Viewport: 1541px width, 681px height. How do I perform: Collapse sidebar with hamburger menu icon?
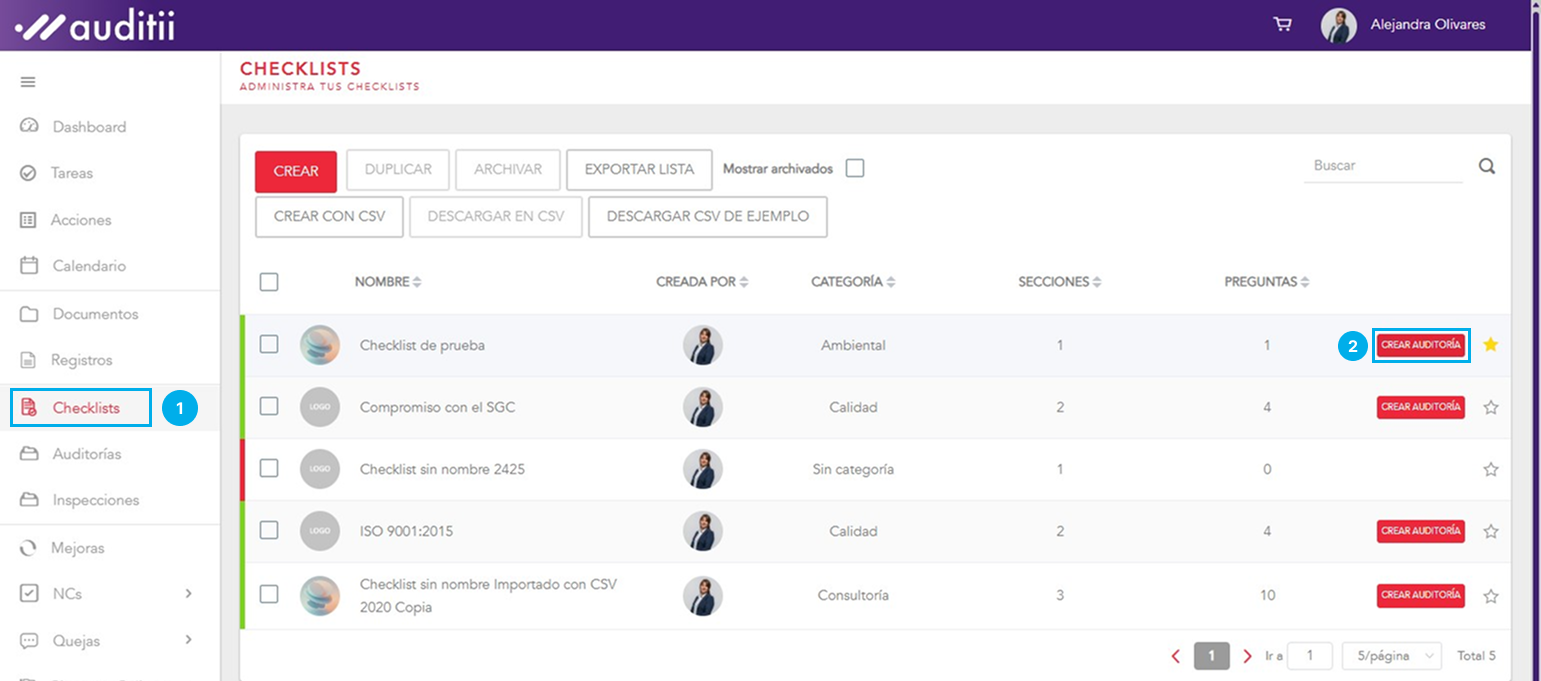click(x=28, y=82)
